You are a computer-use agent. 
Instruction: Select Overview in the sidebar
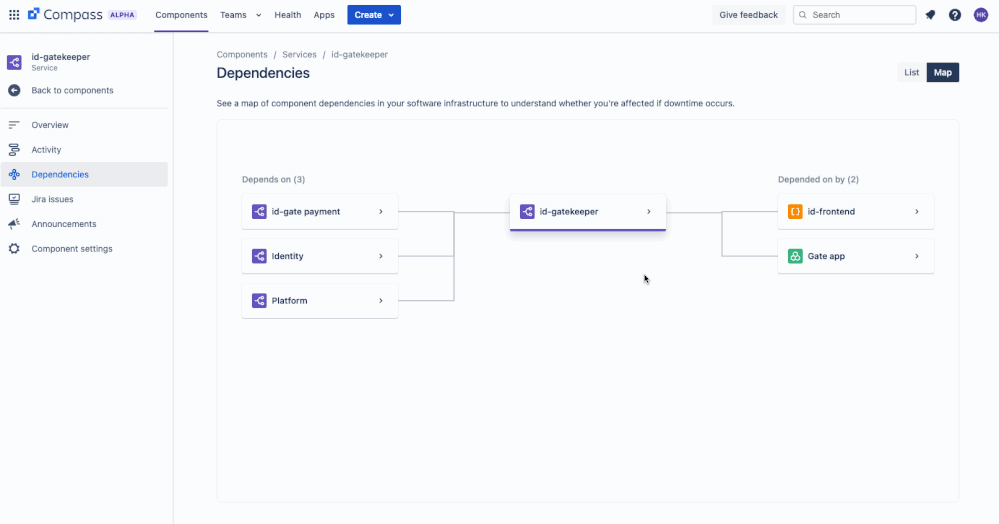84,125
